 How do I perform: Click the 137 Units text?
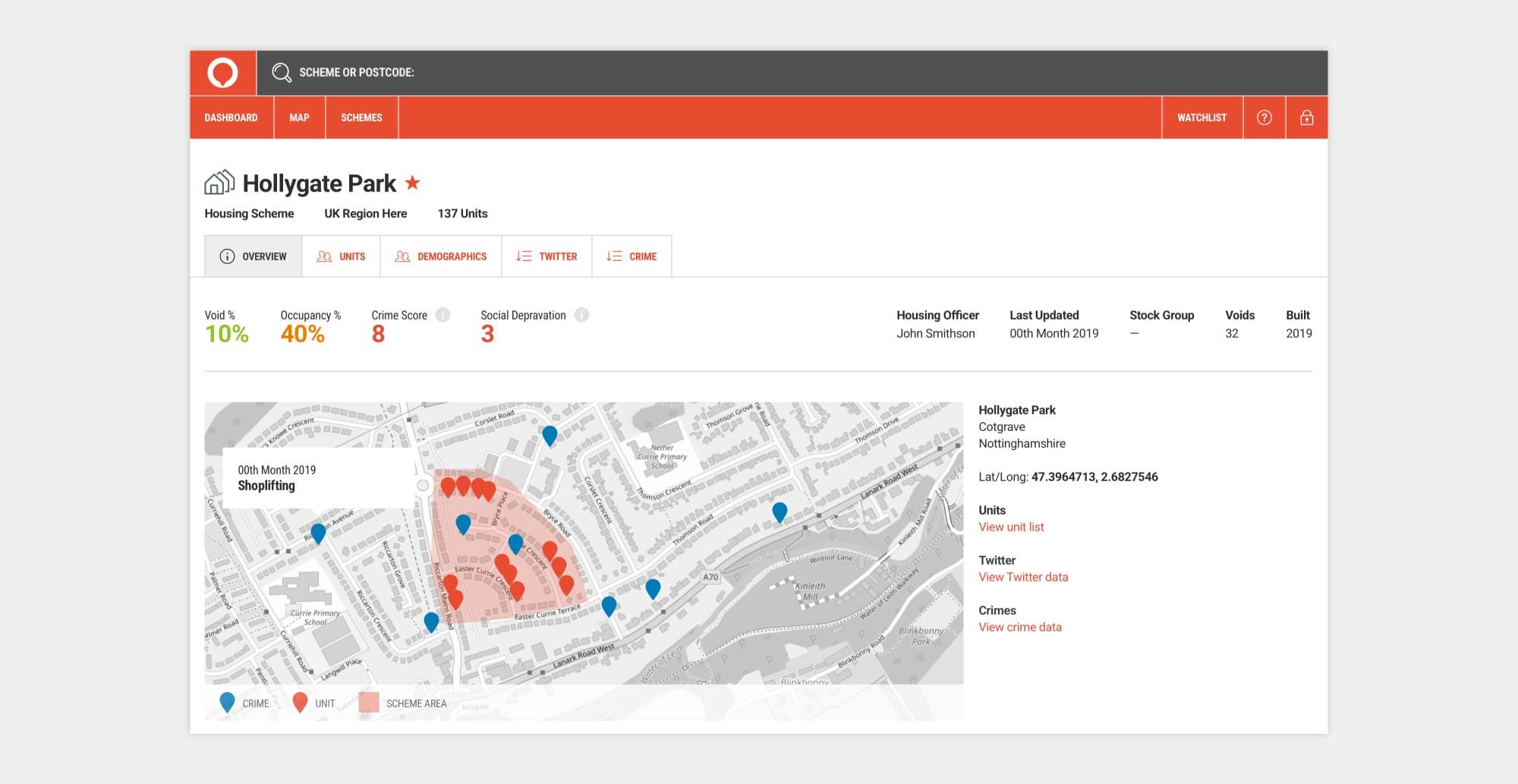pos(462,213)
